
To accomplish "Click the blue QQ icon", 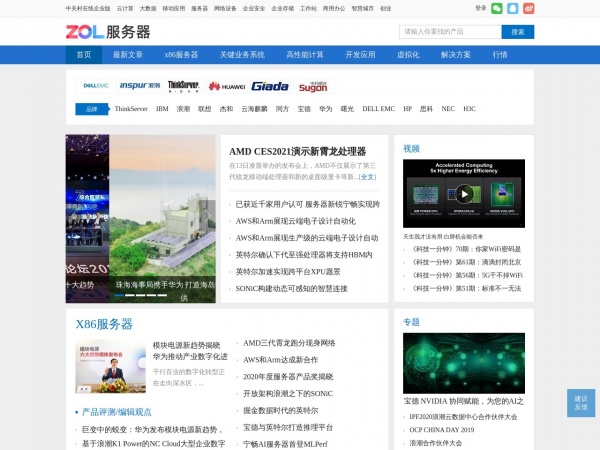I will tap(513, 8).
